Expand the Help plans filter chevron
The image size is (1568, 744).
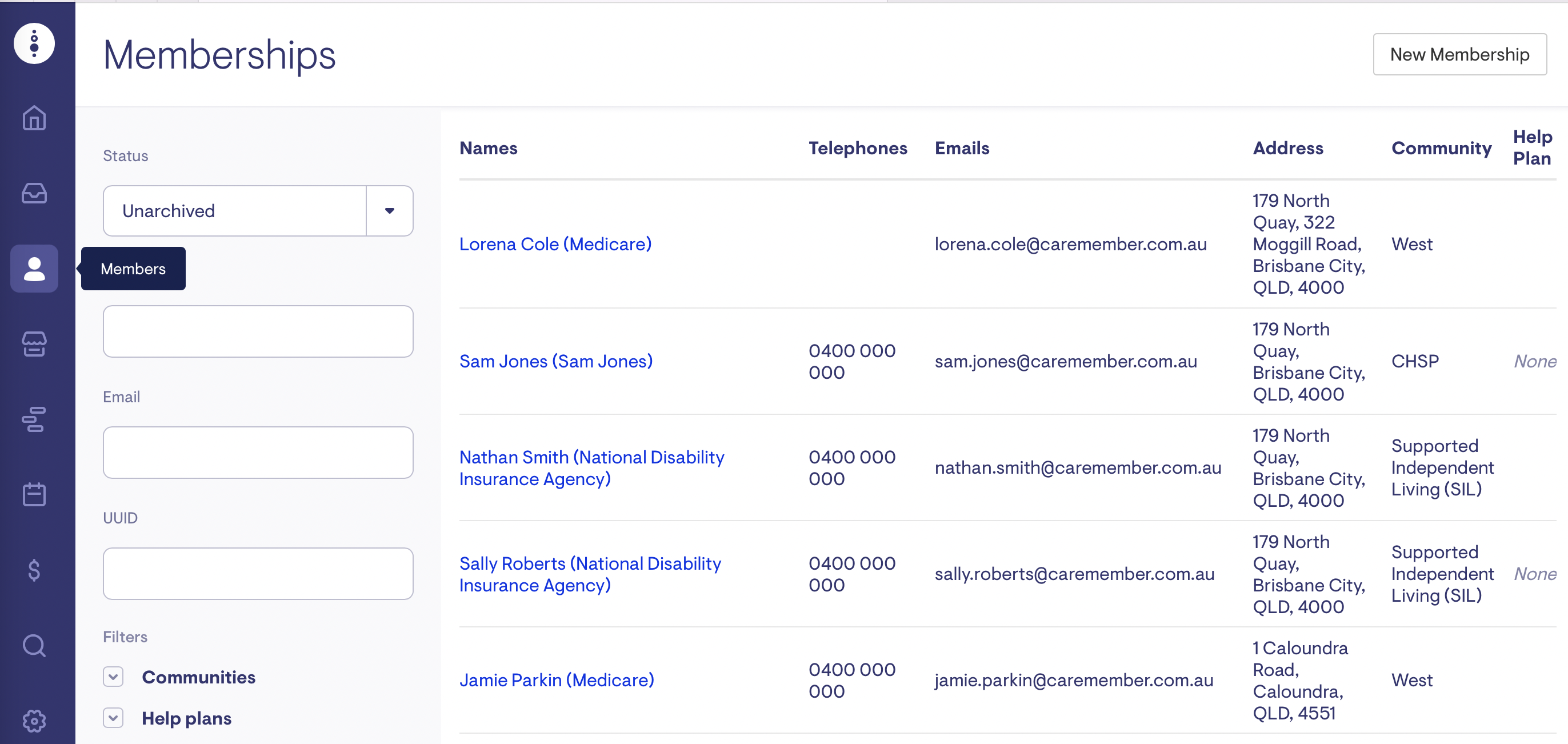coord(113,718)
